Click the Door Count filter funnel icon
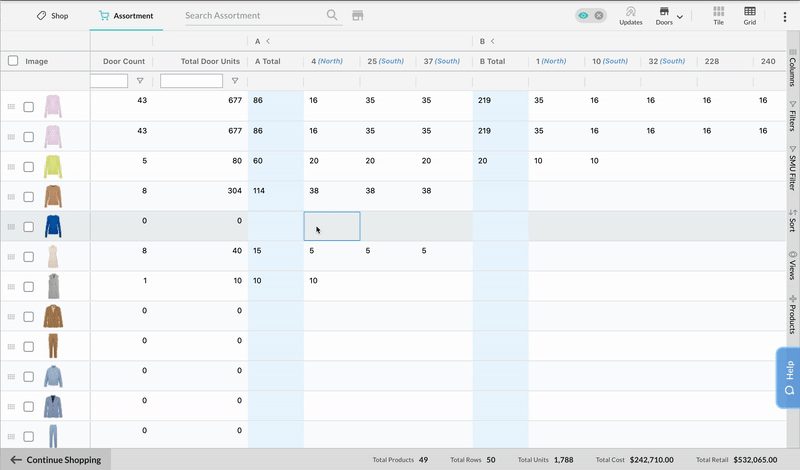800x470 pixels. 140,81
